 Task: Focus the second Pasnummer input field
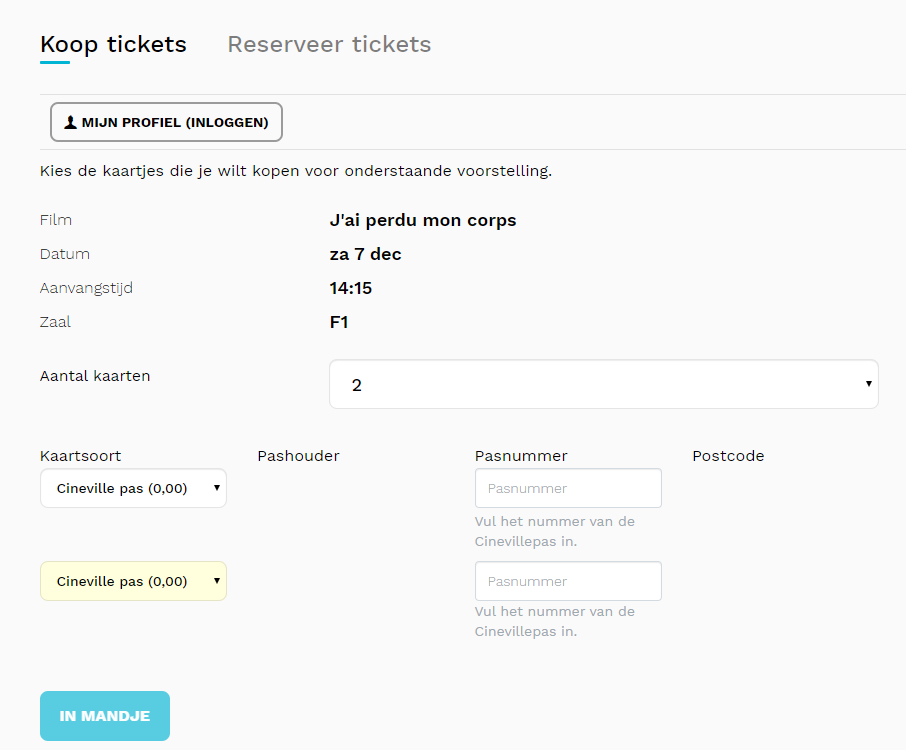point(567,582)
